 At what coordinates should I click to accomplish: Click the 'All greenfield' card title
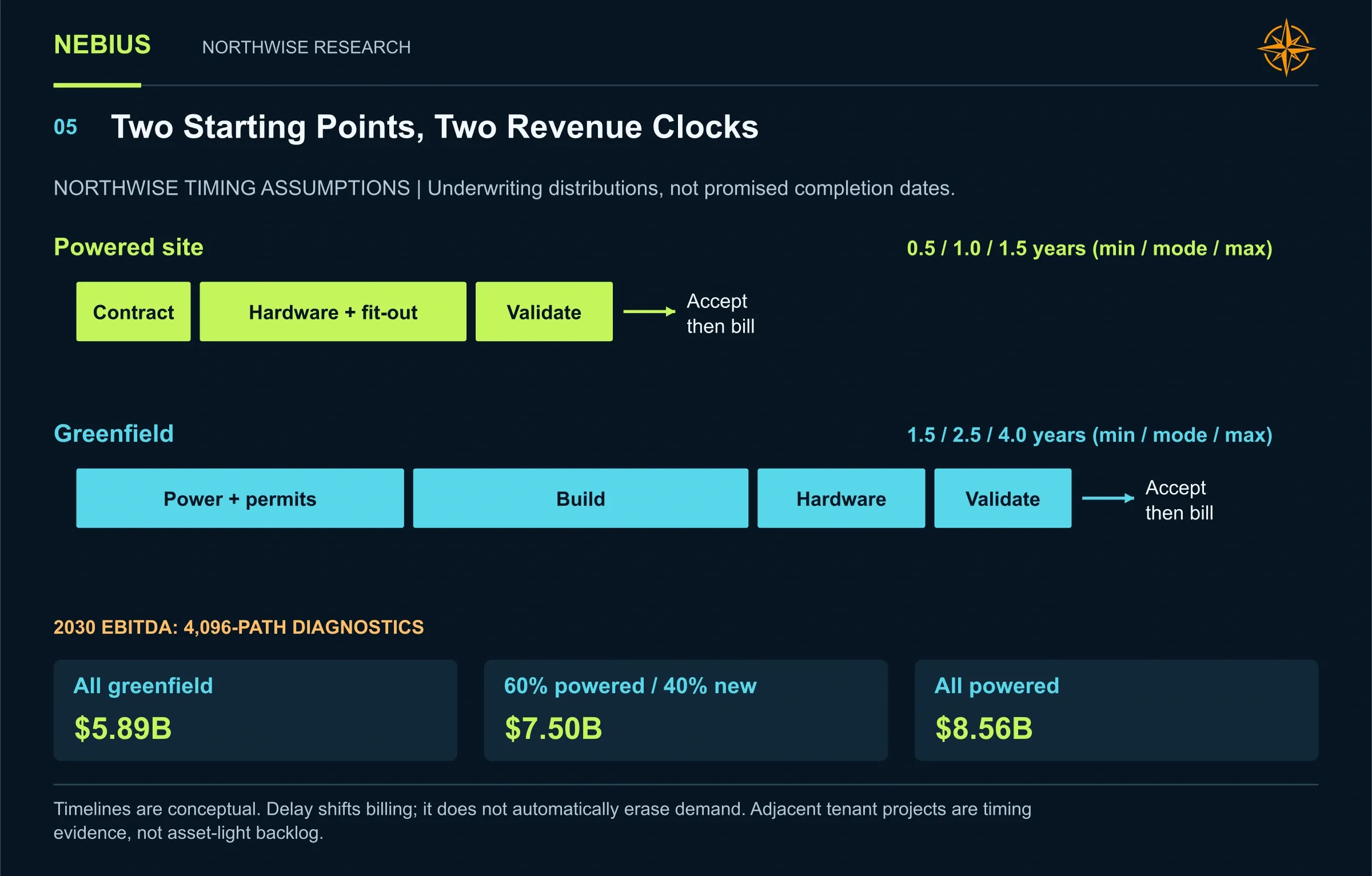143,685
